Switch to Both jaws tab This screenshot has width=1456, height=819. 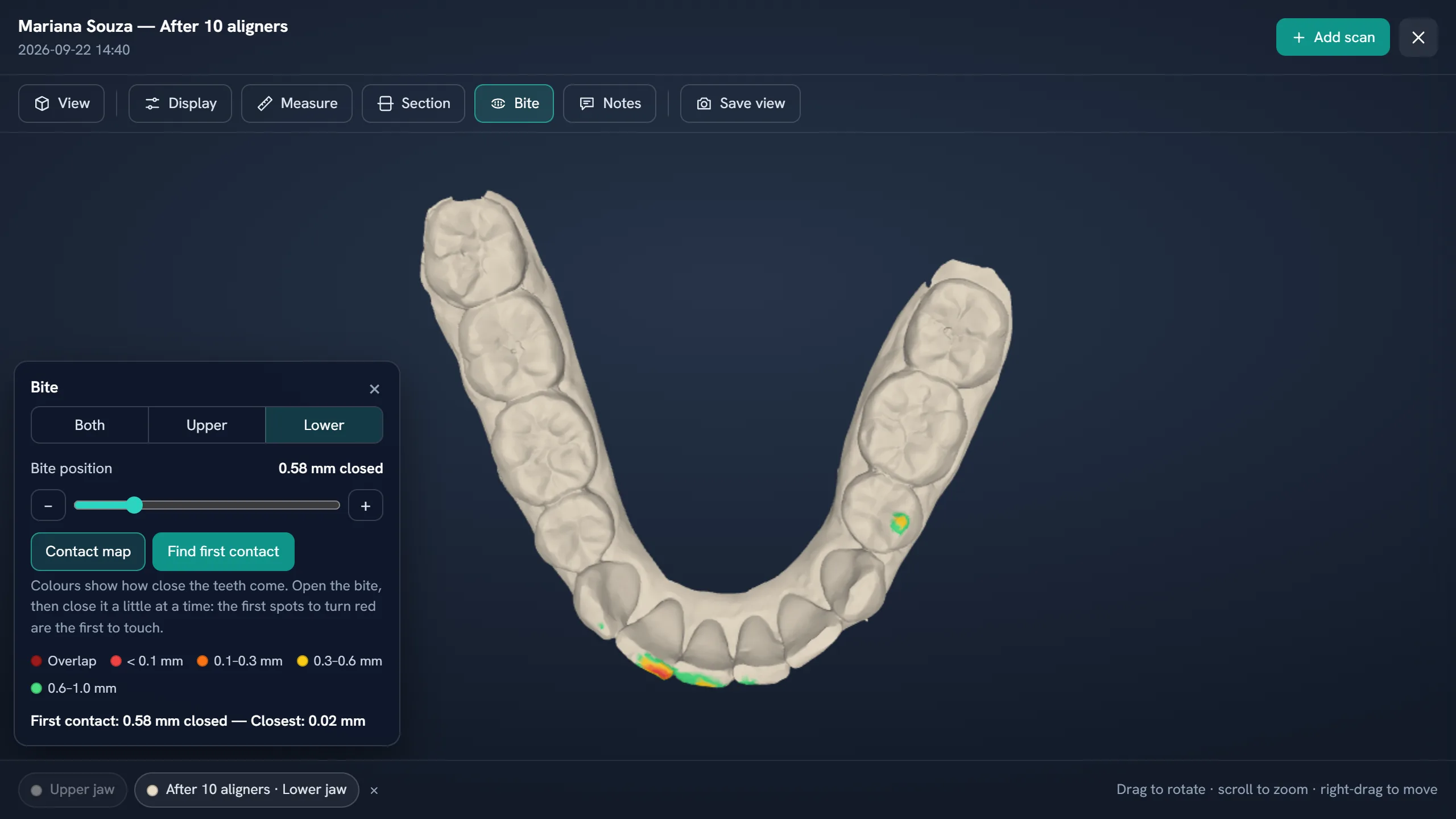90,425
